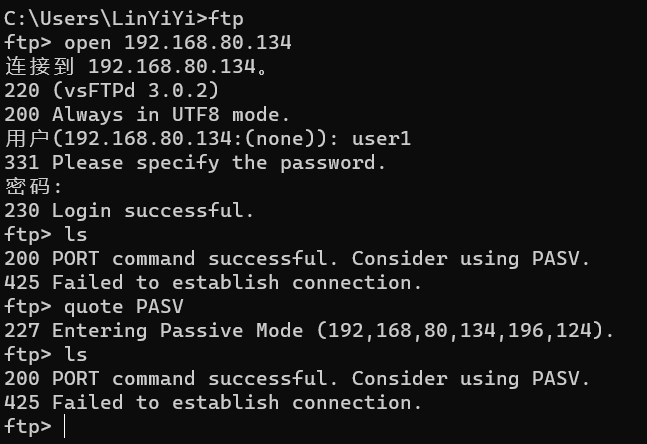Click the last "425 Failed to establish connection" line

[214, 403]
